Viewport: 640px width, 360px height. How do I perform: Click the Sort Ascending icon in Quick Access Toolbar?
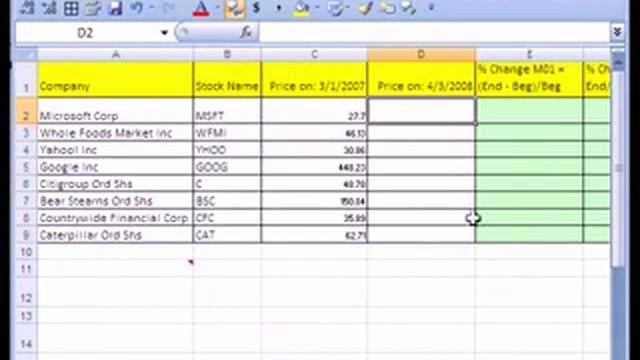tap(27, 8)
